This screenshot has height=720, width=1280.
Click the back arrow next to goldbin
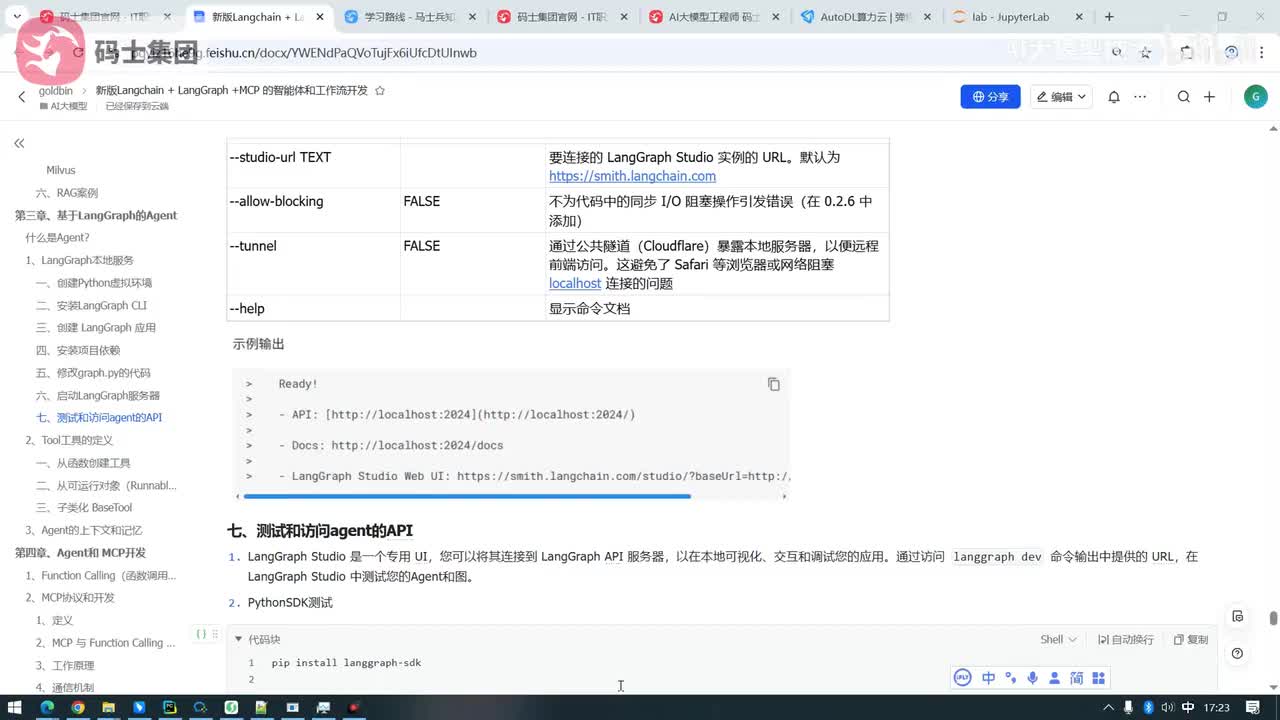click(x=22, y=97)
